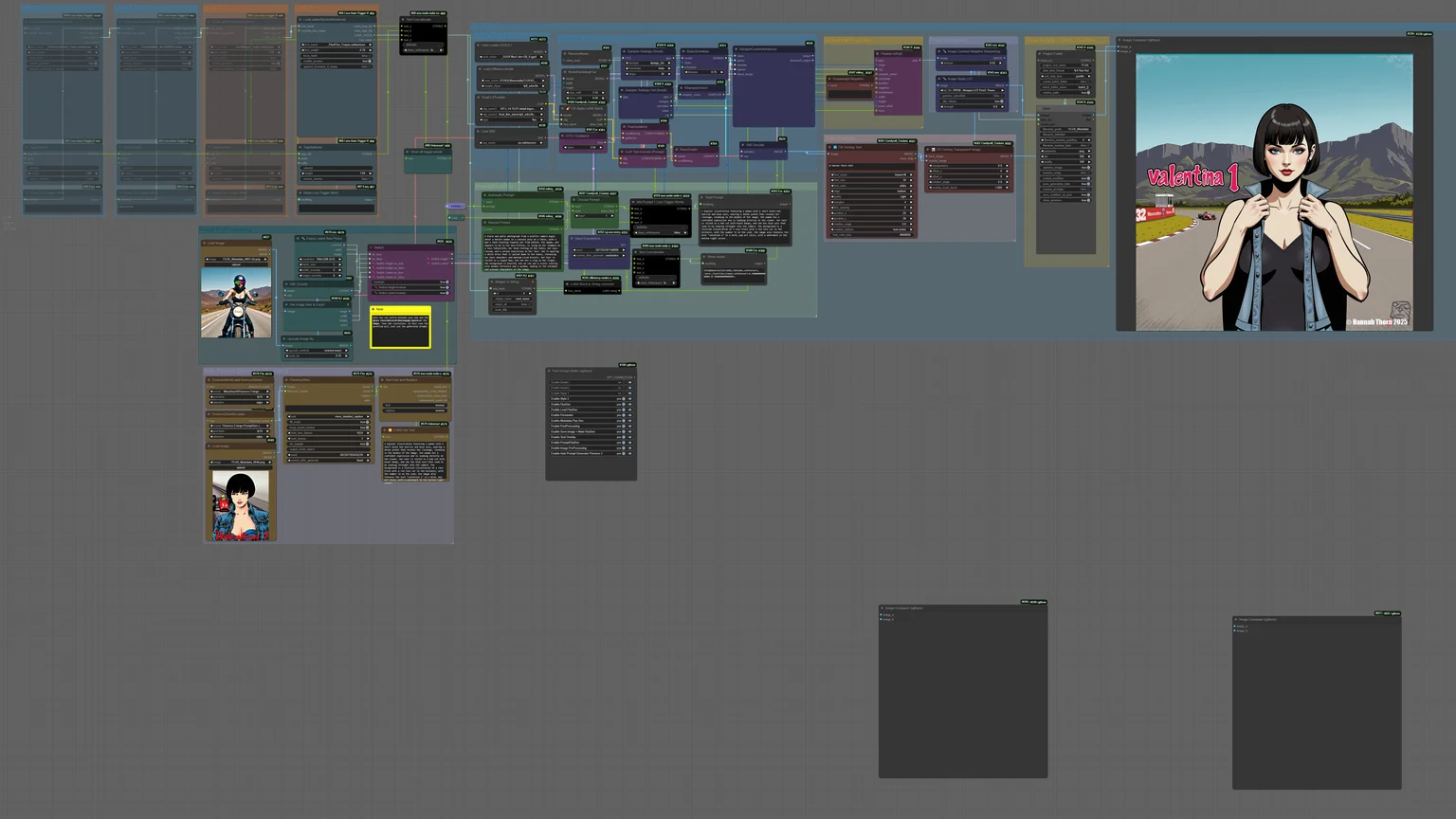Click the valentina 1 result image in Image Comparer

(x=1274, y=191)
